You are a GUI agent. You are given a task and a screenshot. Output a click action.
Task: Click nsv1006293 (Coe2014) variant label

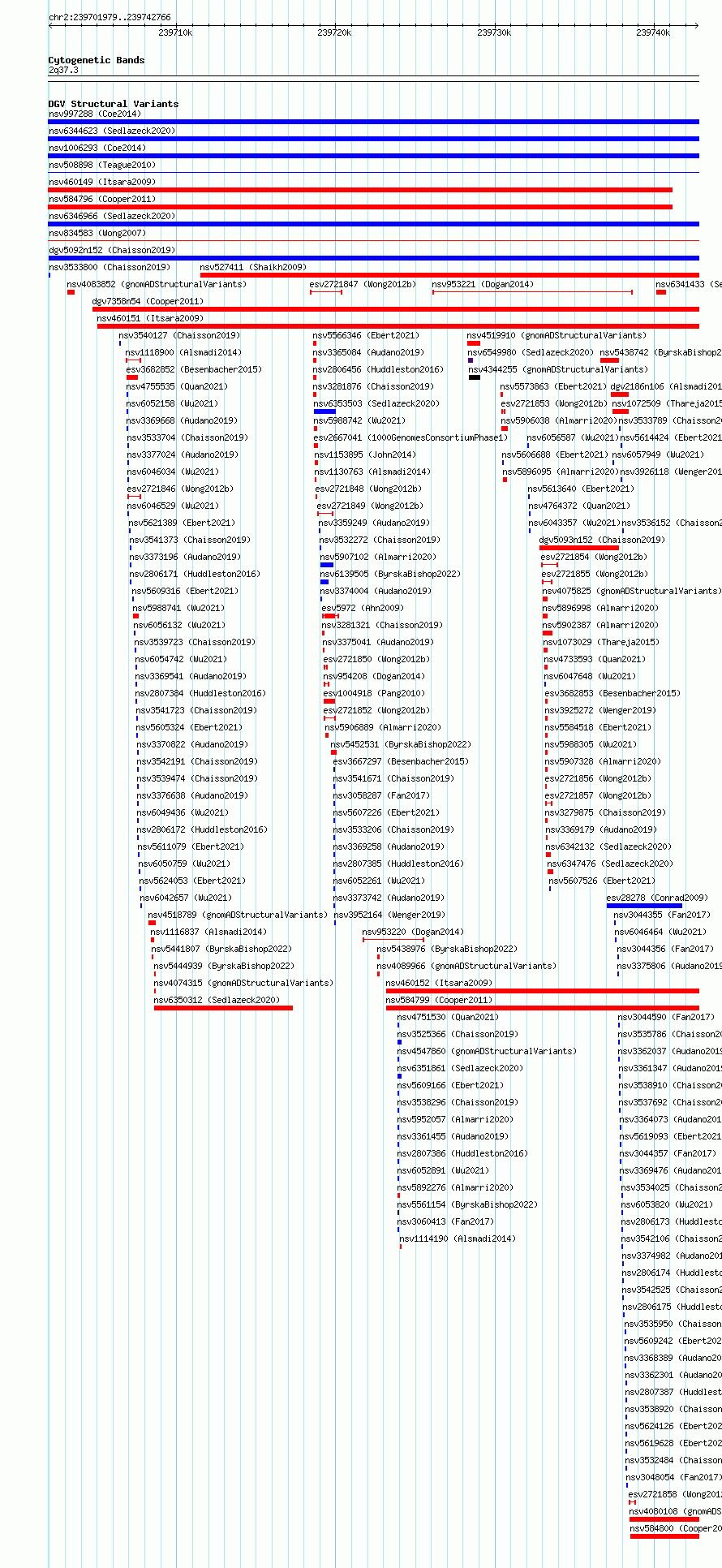point(97,148)
